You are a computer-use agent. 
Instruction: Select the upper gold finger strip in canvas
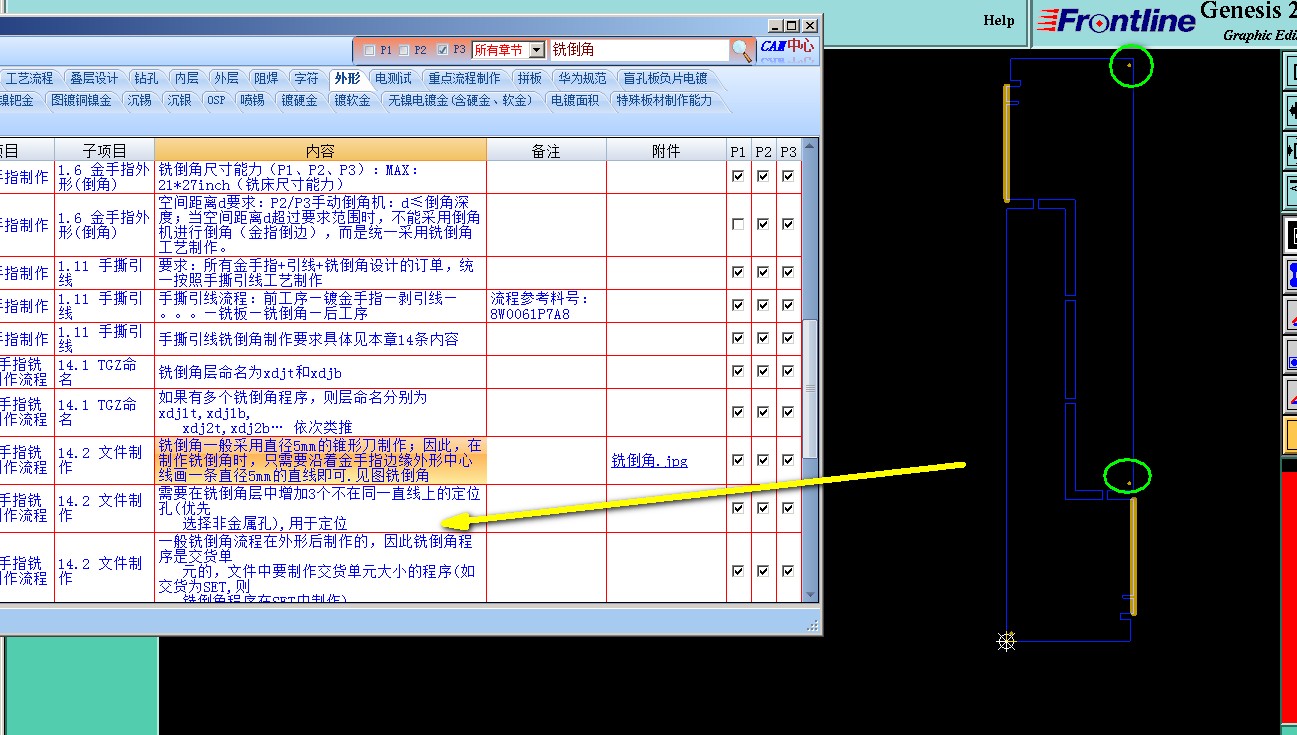click(x=1007, y=143)
